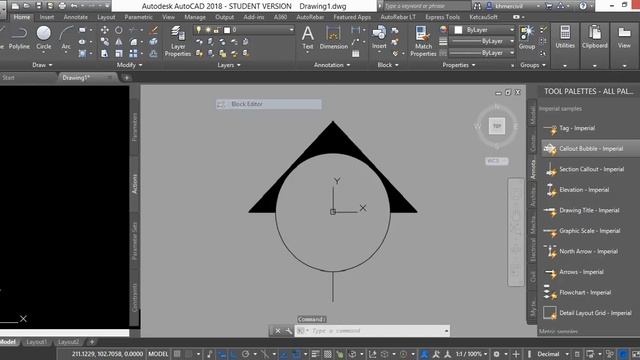Select the Polyline tool
Viewport: 640px width, 360px height.
click(19, 38)
